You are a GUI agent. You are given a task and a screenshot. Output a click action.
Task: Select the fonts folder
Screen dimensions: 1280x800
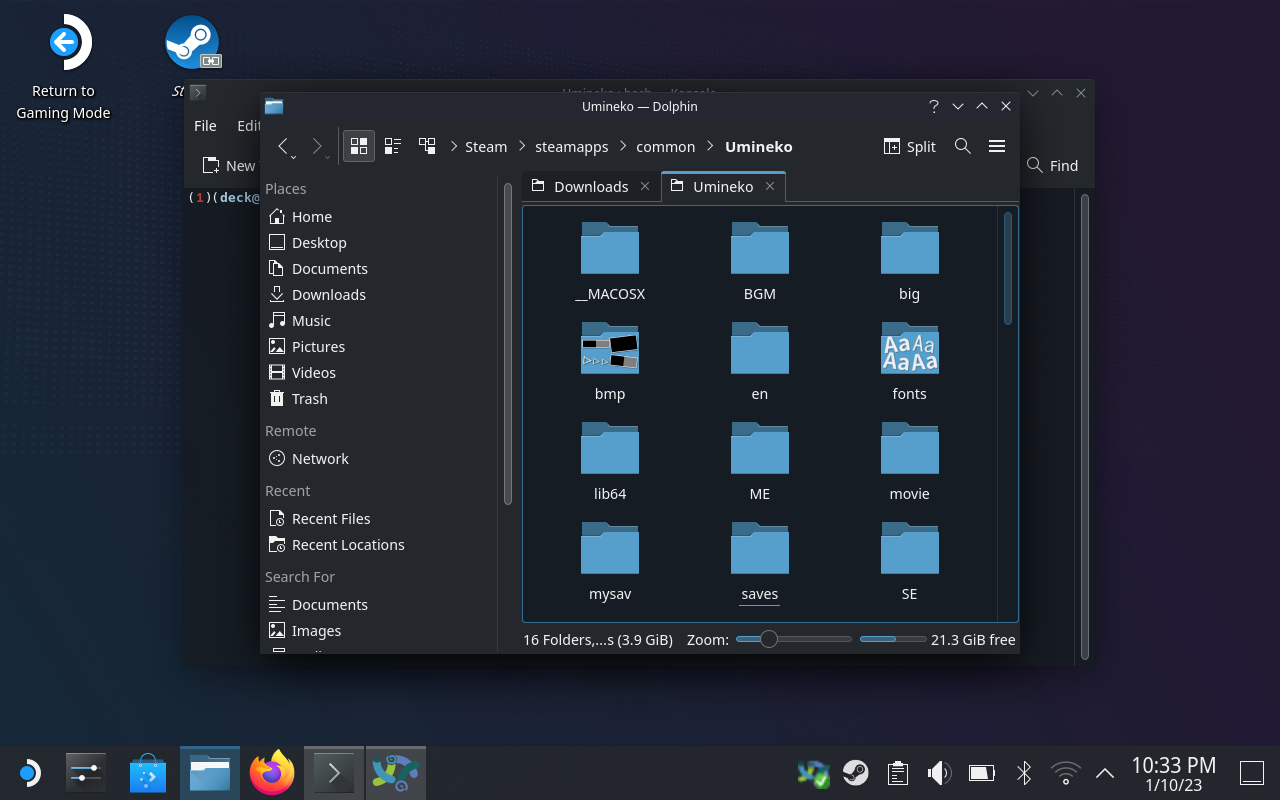point(909,362)
